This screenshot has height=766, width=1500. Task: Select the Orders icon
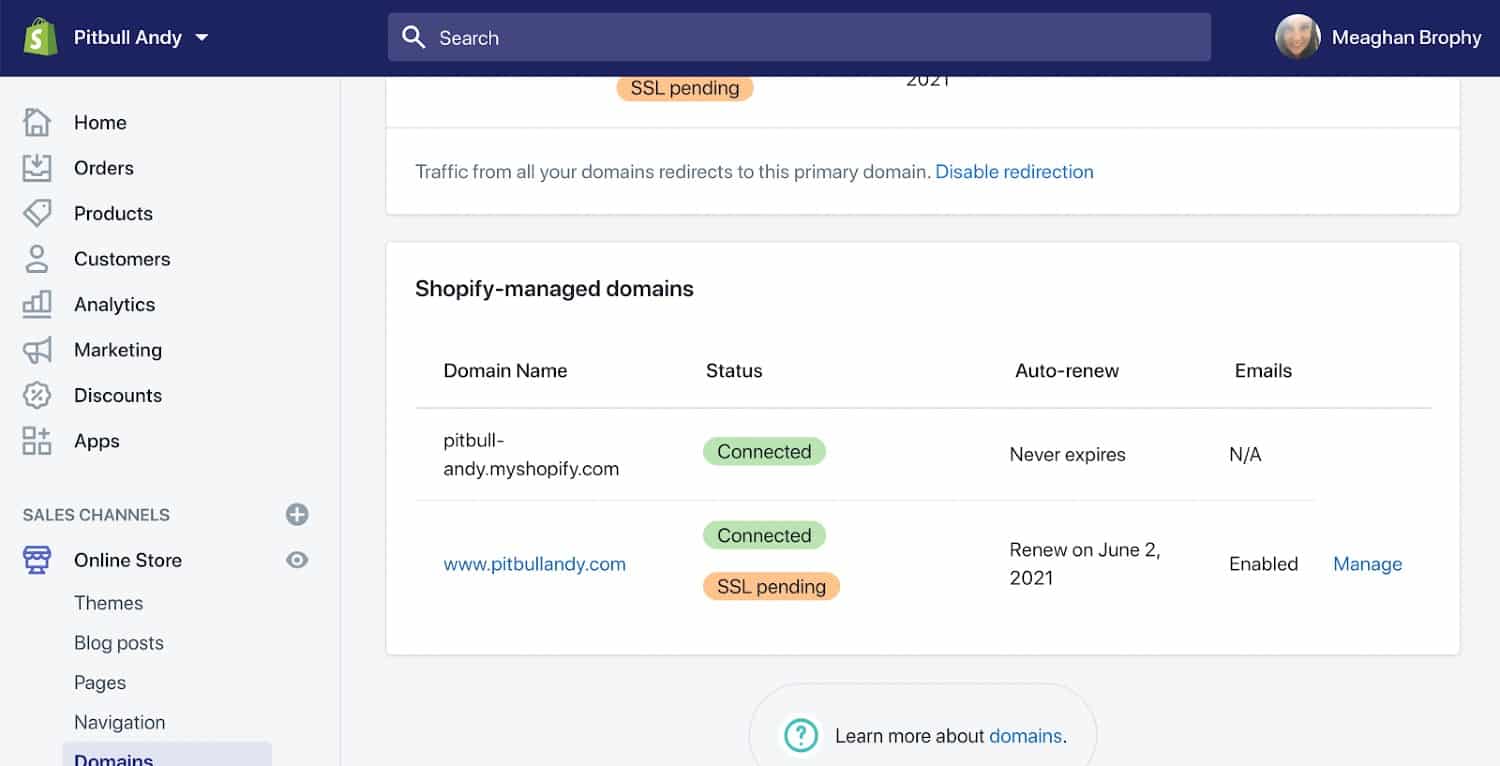tap(37, 167)
